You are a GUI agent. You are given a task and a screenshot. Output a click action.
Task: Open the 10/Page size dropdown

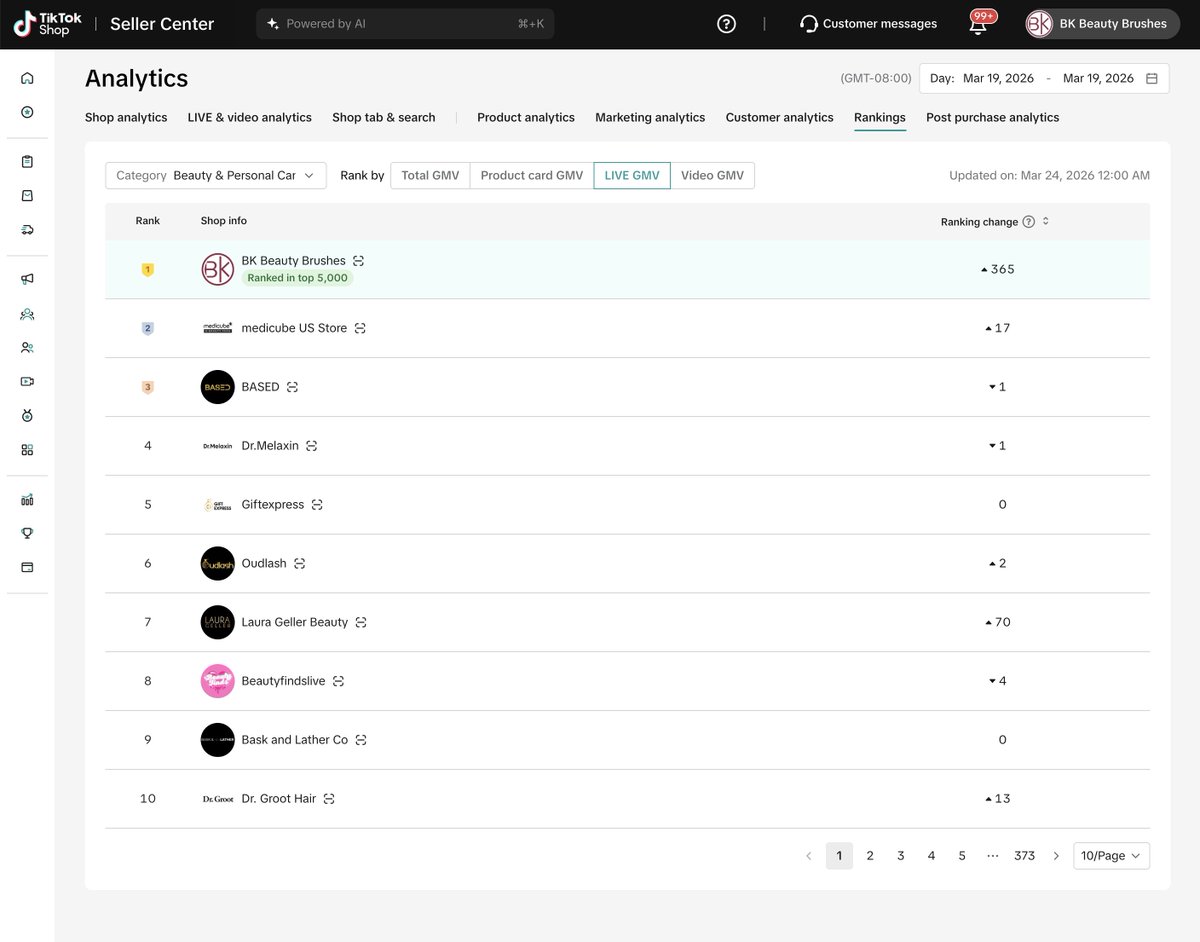1111,856
